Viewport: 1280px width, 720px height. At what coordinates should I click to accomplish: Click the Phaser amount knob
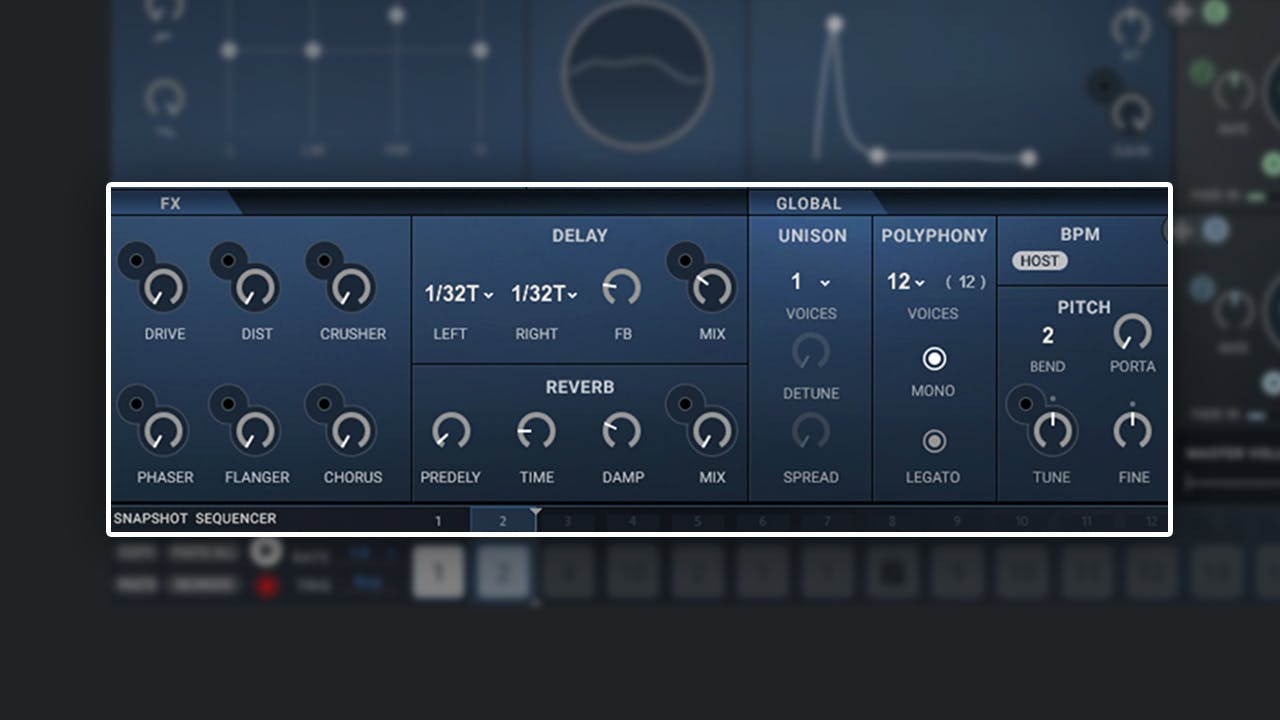[x=164, y=432]
